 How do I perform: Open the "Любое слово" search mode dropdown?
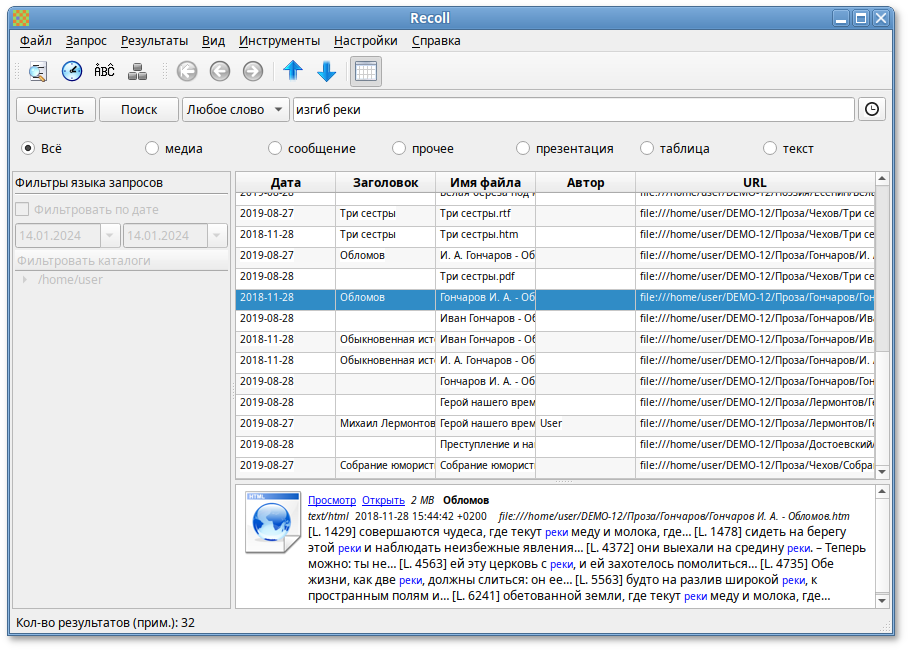[235, 109]
